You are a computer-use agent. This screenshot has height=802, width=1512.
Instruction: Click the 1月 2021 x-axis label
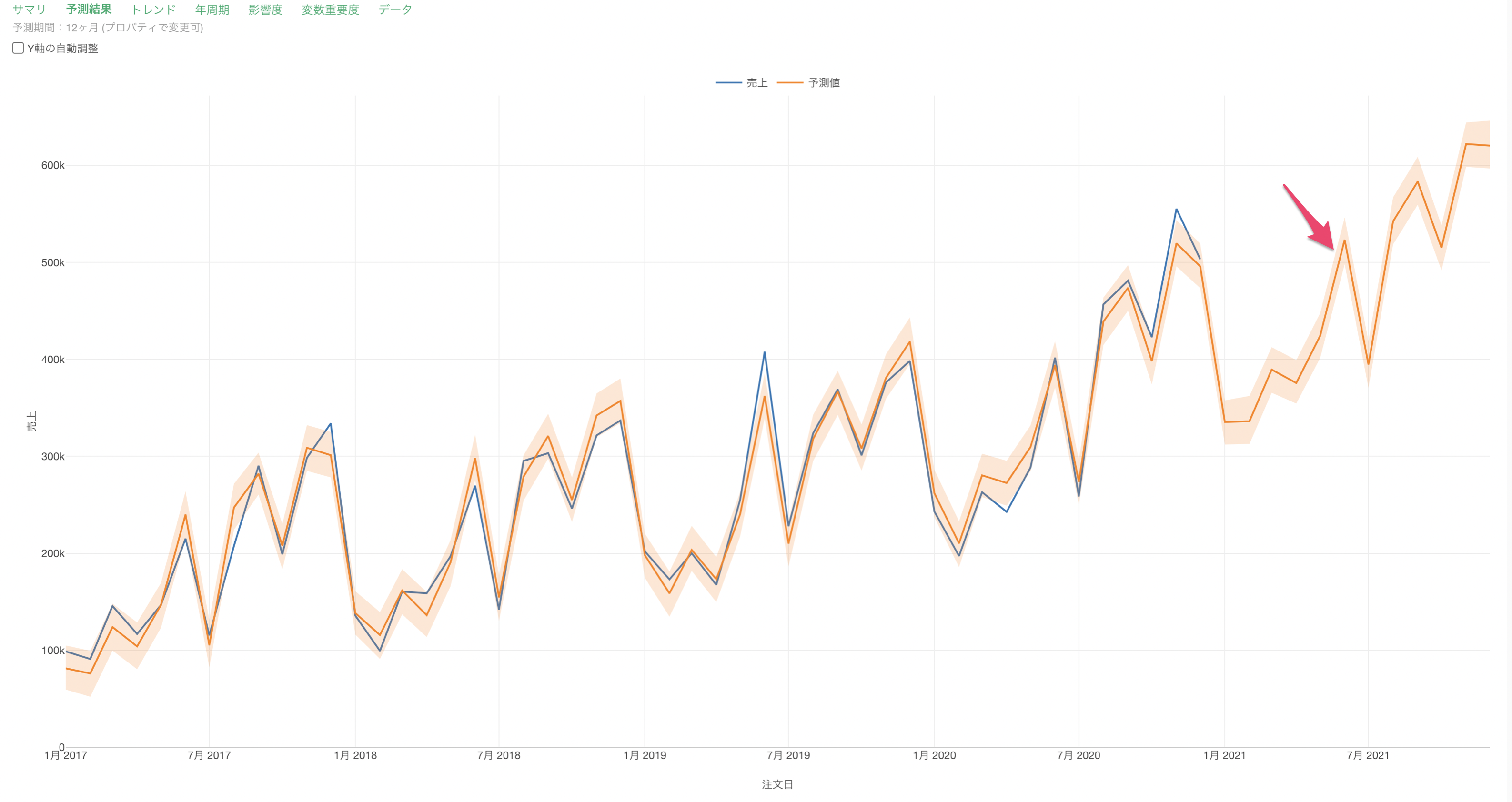(x=1224, y=755)
